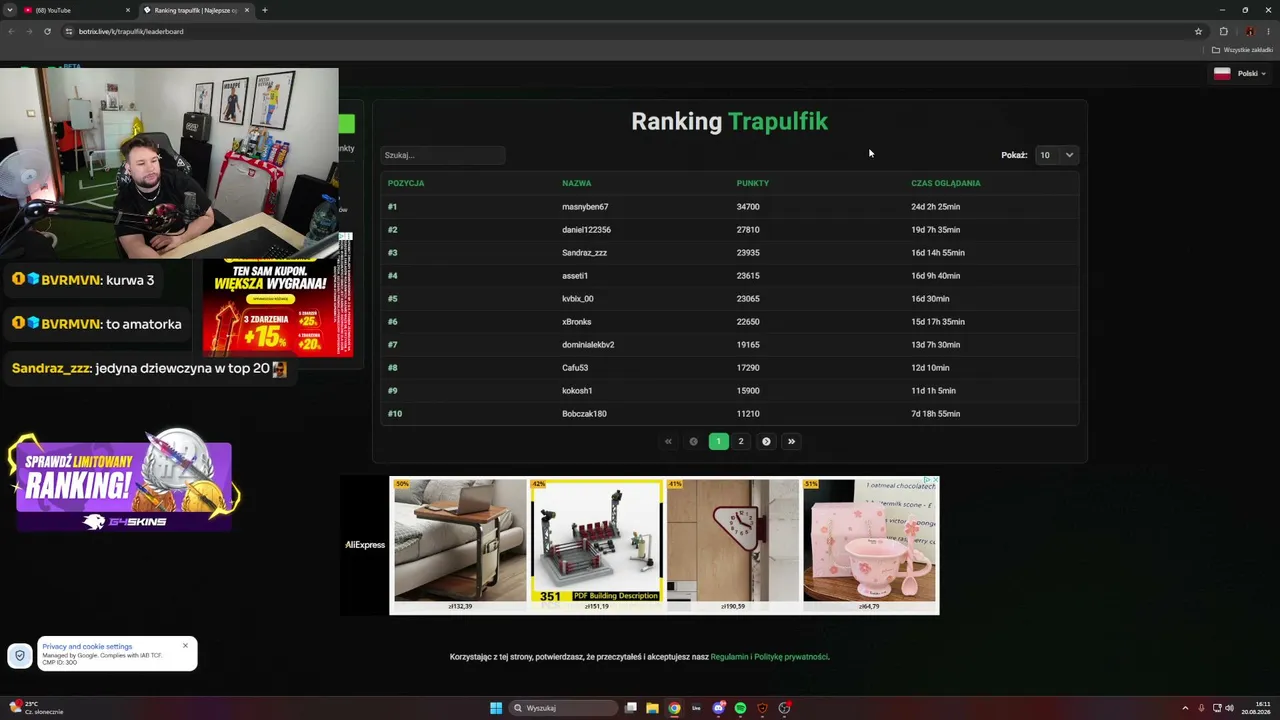Select user daniel122356 in the ranking
The height and width of the screenshot is (720, 1280).
click(x=586, y=230)
